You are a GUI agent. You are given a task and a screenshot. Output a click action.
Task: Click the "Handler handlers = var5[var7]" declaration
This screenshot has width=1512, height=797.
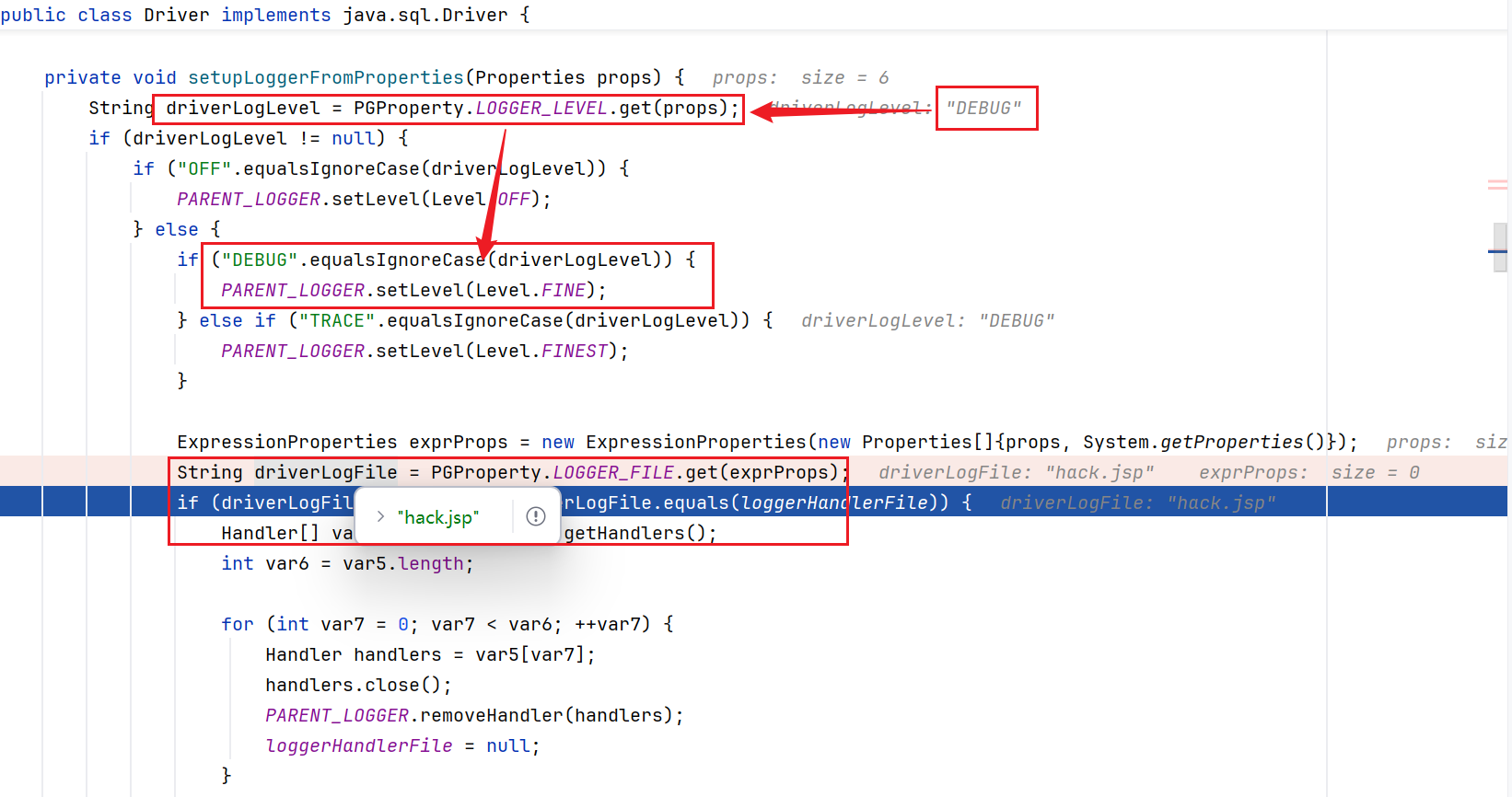(430, 654)
